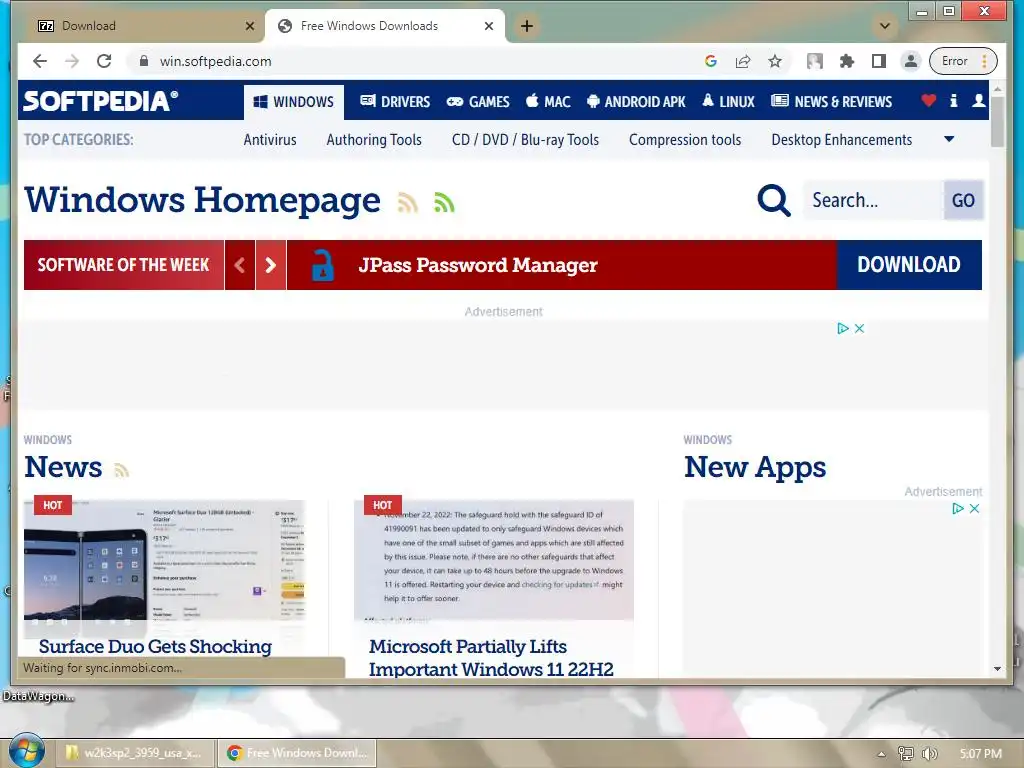
Task: Show hidden system tray icons
Action: (881, 754)
